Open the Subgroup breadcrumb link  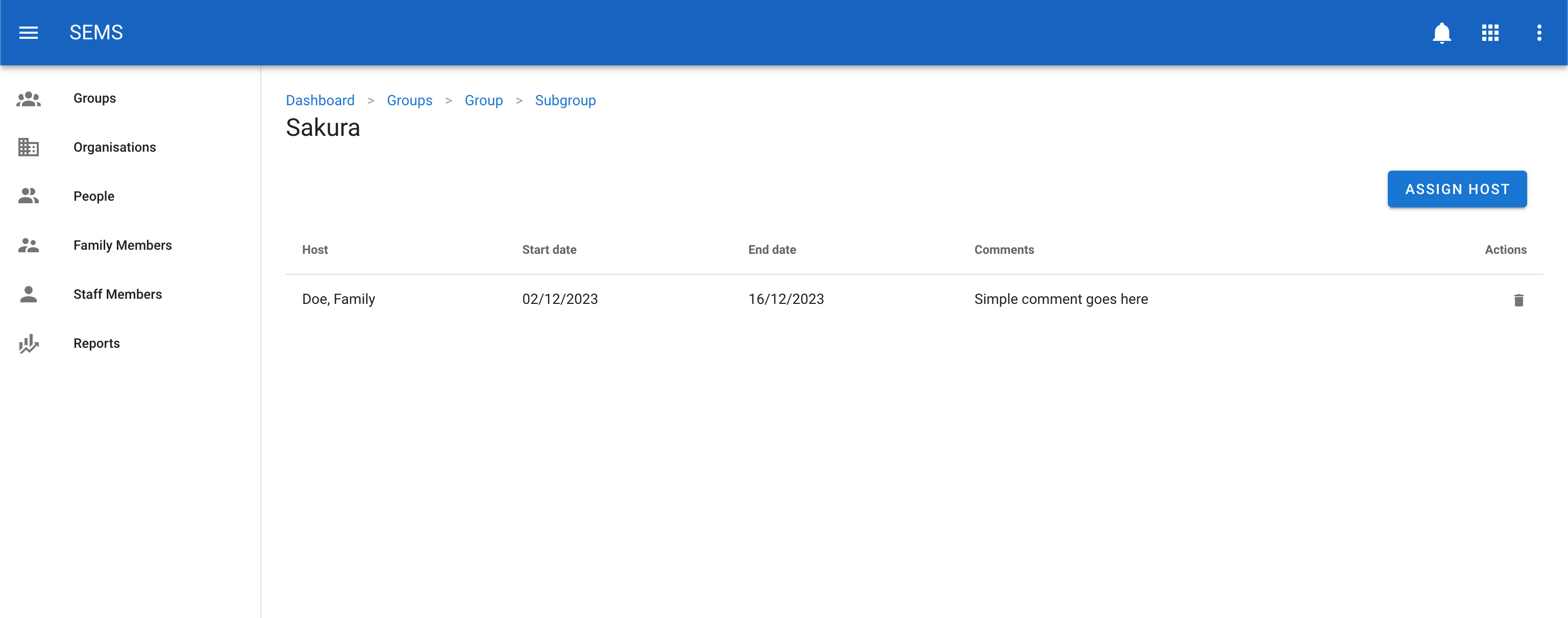pos(565,101)
